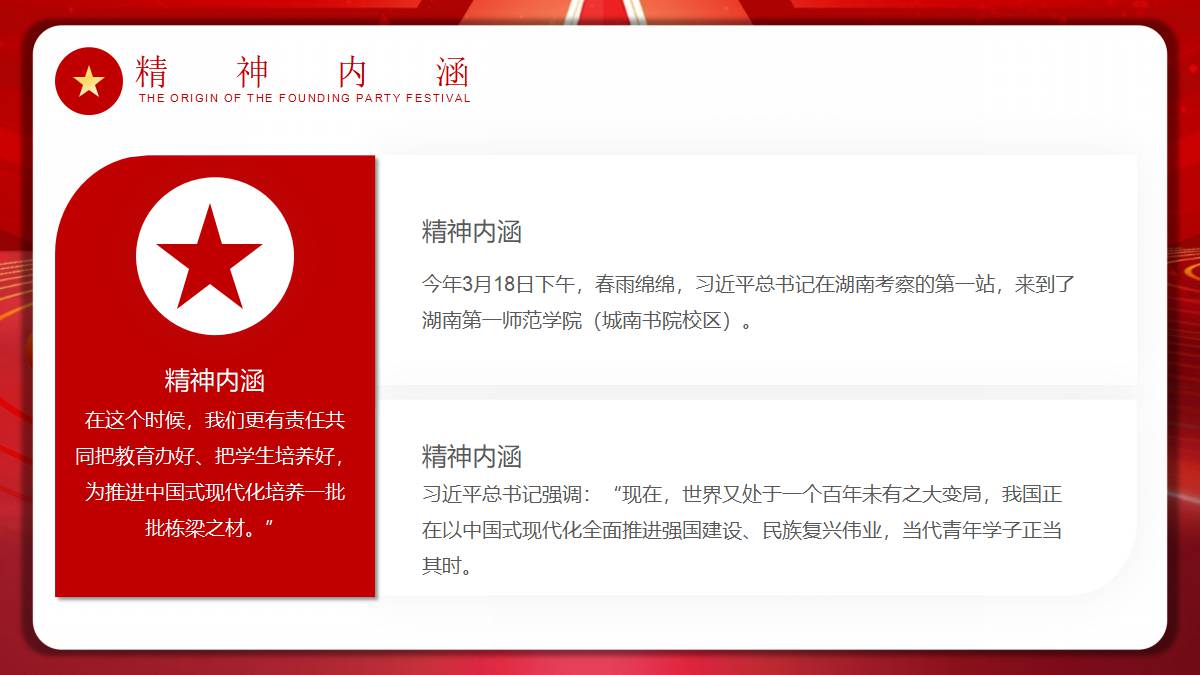Click empty red area below red panel text

point(214,570)
